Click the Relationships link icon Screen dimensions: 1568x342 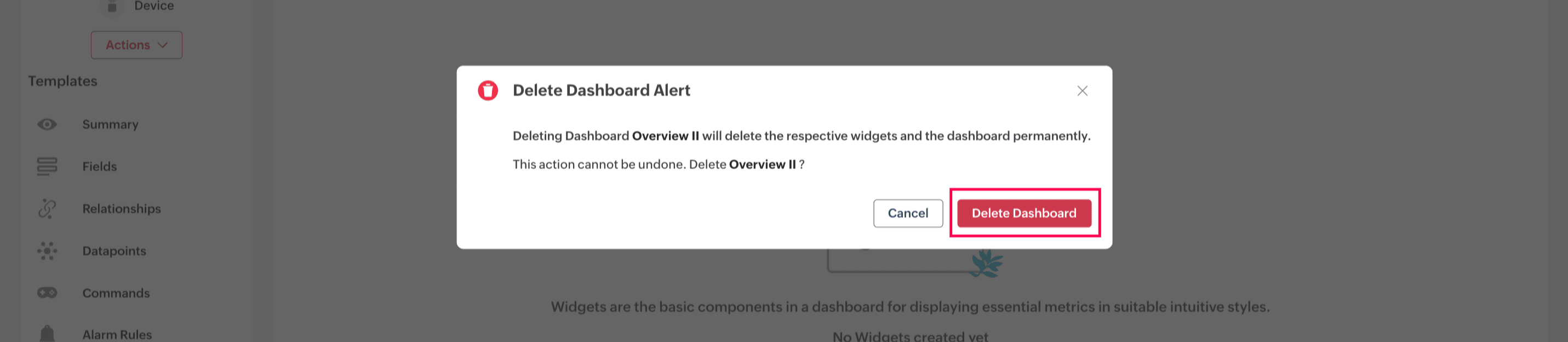(x=47, y=209)
